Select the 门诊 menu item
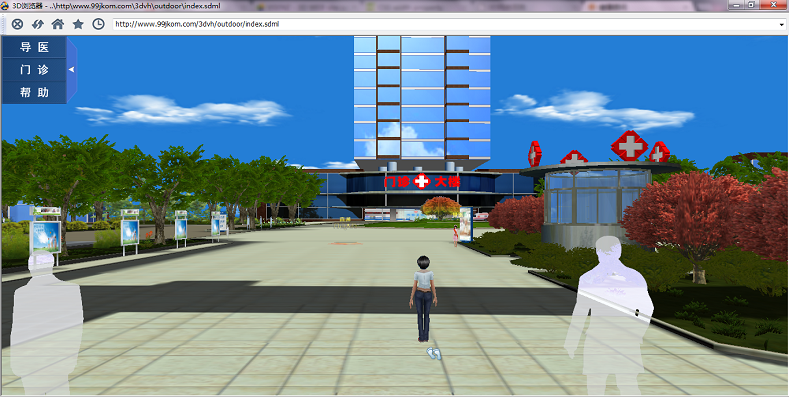The image size is (789, 397). coord(34,70)
